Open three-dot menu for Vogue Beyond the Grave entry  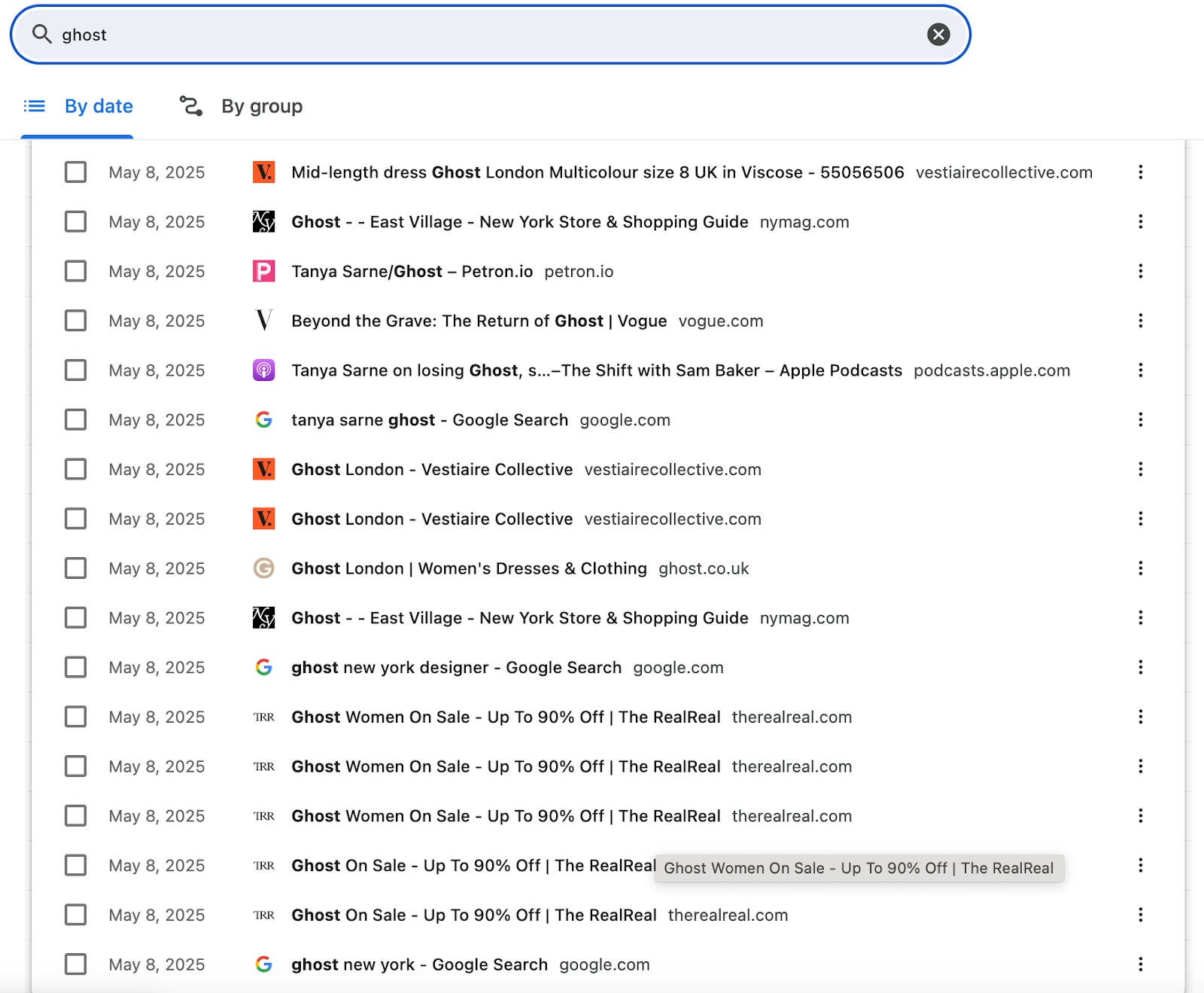click(x=1140, y=321)
